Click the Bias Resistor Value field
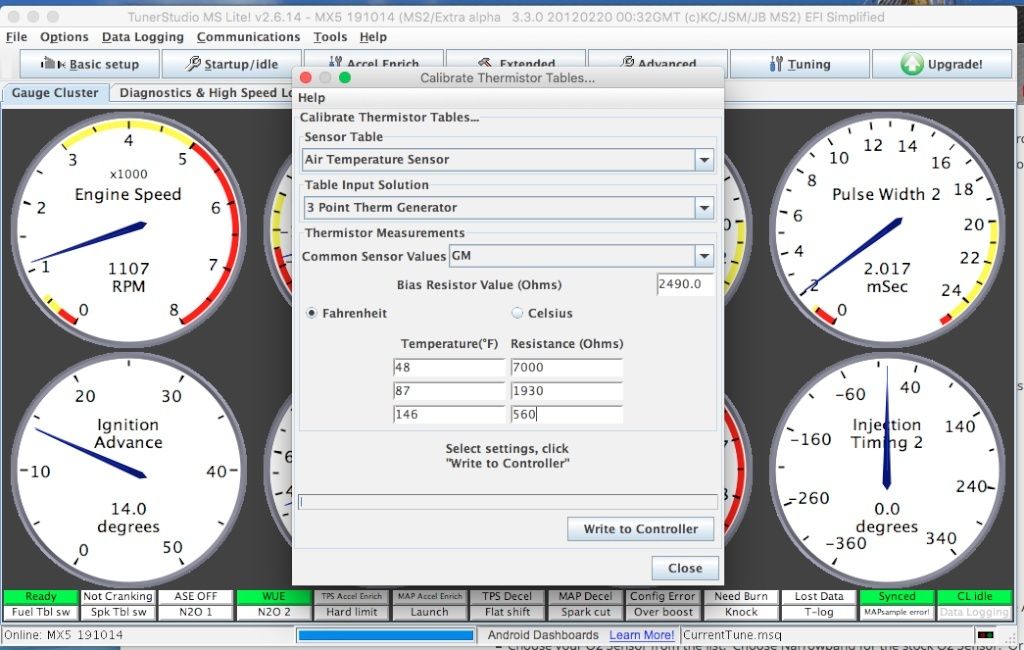 (685, 284)
